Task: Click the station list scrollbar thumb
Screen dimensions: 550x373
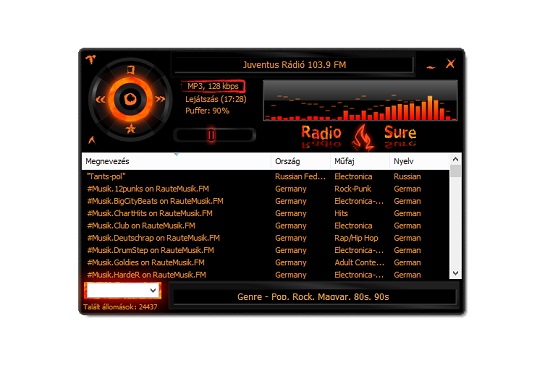Action: (455, 171)
